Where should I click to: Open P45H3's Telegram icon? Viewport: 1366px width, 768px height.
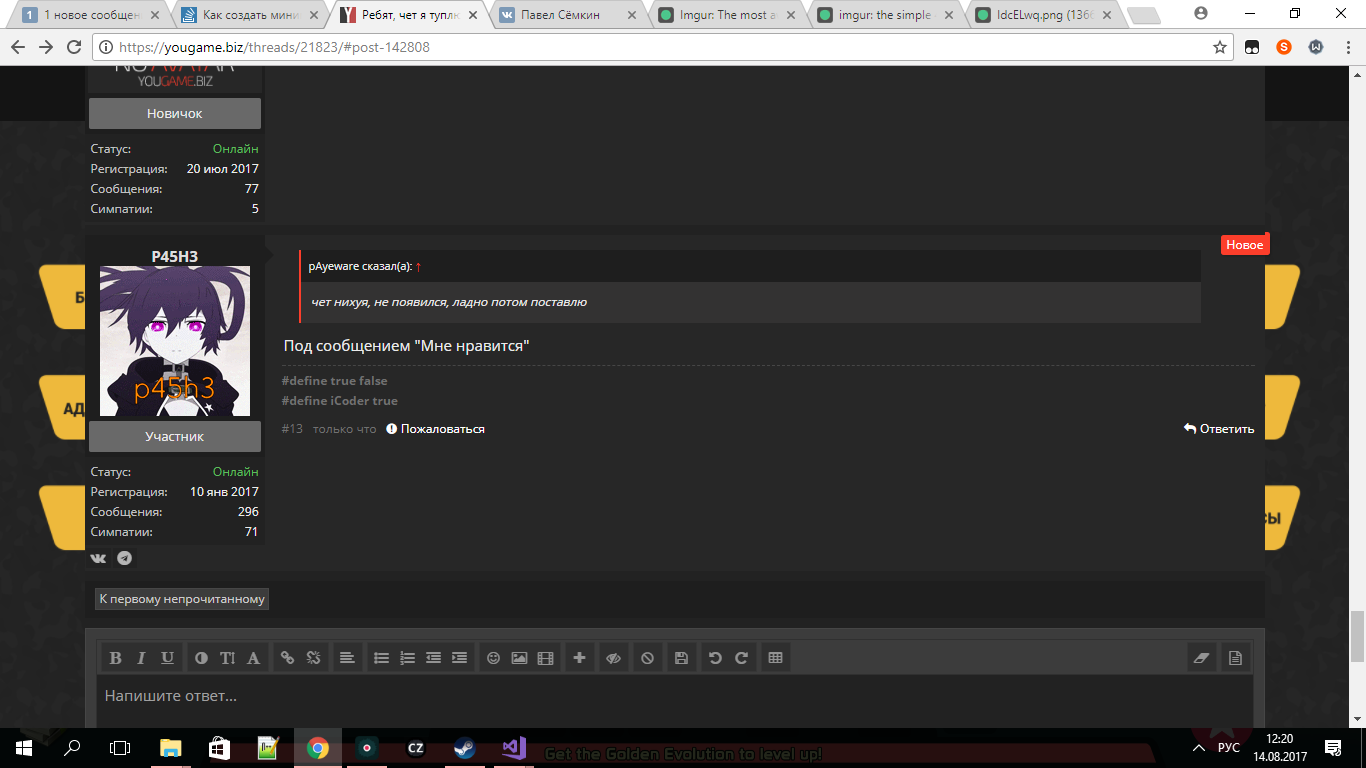(125, 558)
